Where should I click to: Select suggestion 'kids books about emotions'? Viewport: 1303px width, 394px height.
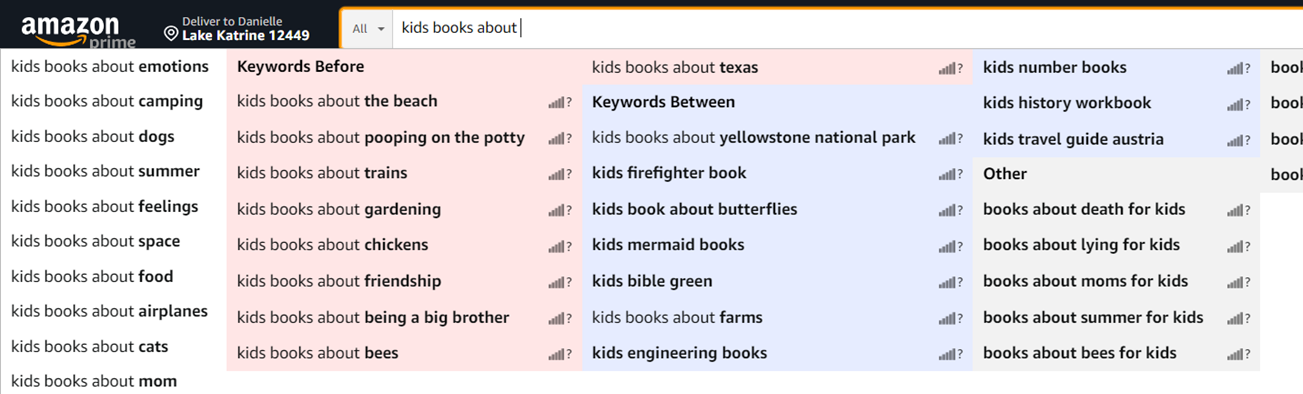(x=110, y=67)
